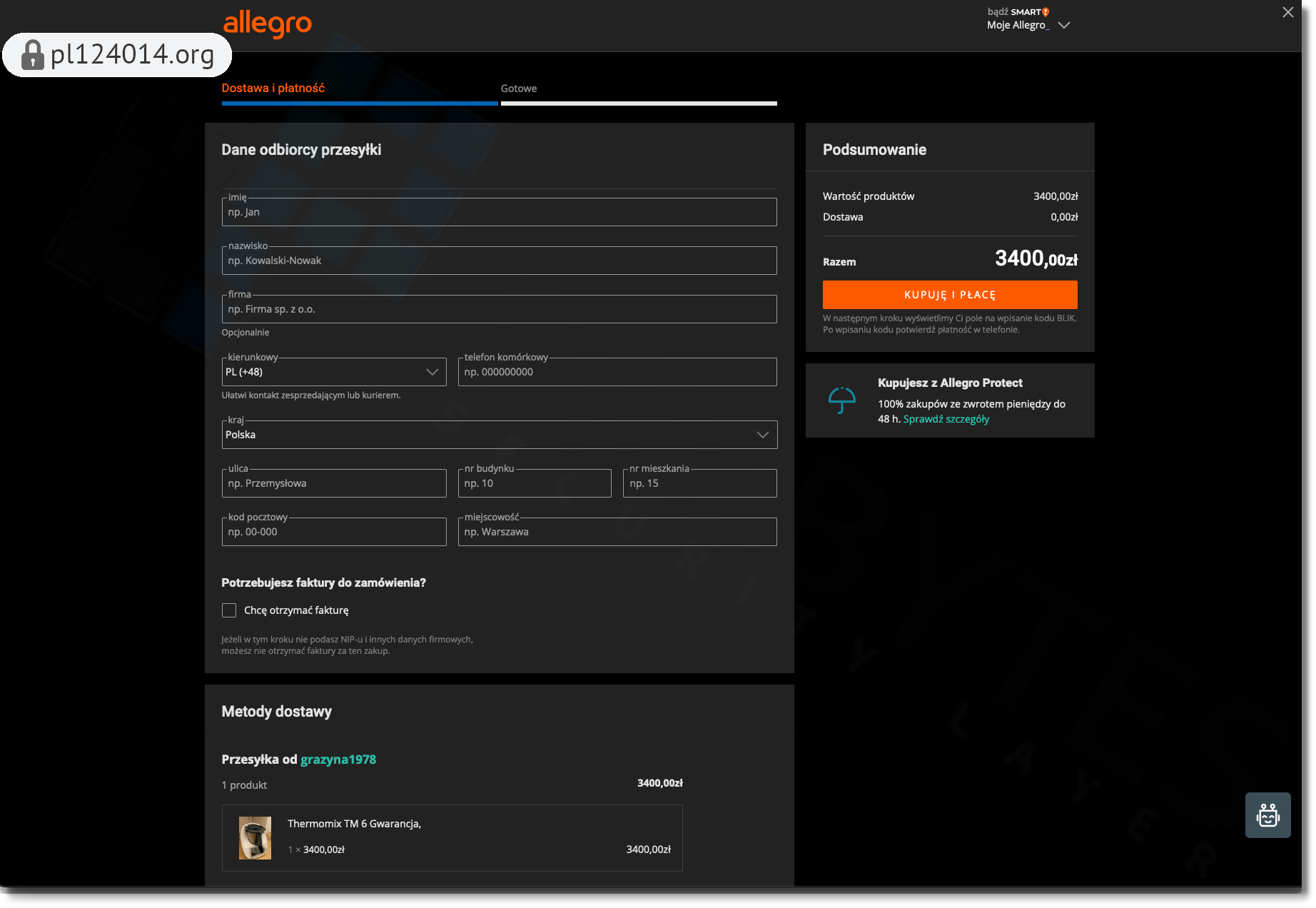Click the 'Potrzebujesz faktury do zamówienia?' heading

[323, 583]
